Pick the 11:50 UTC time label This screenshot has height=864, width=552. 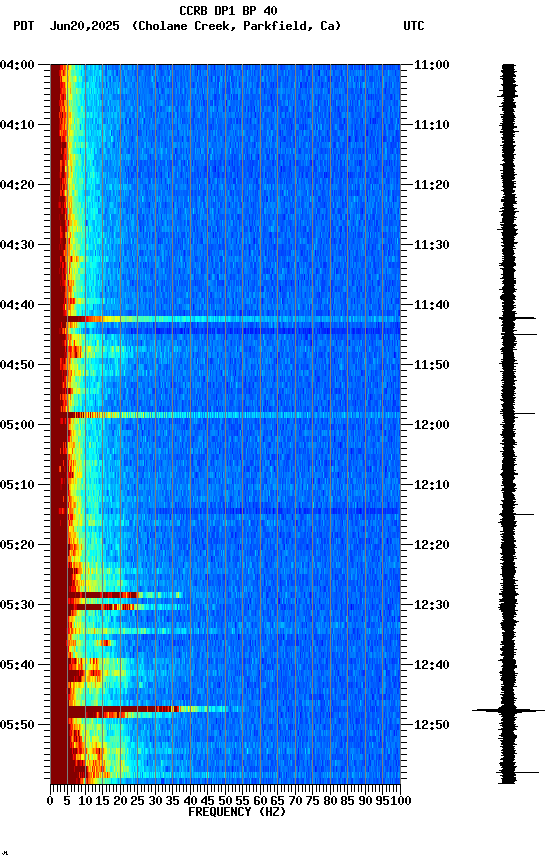pos(432,365)
